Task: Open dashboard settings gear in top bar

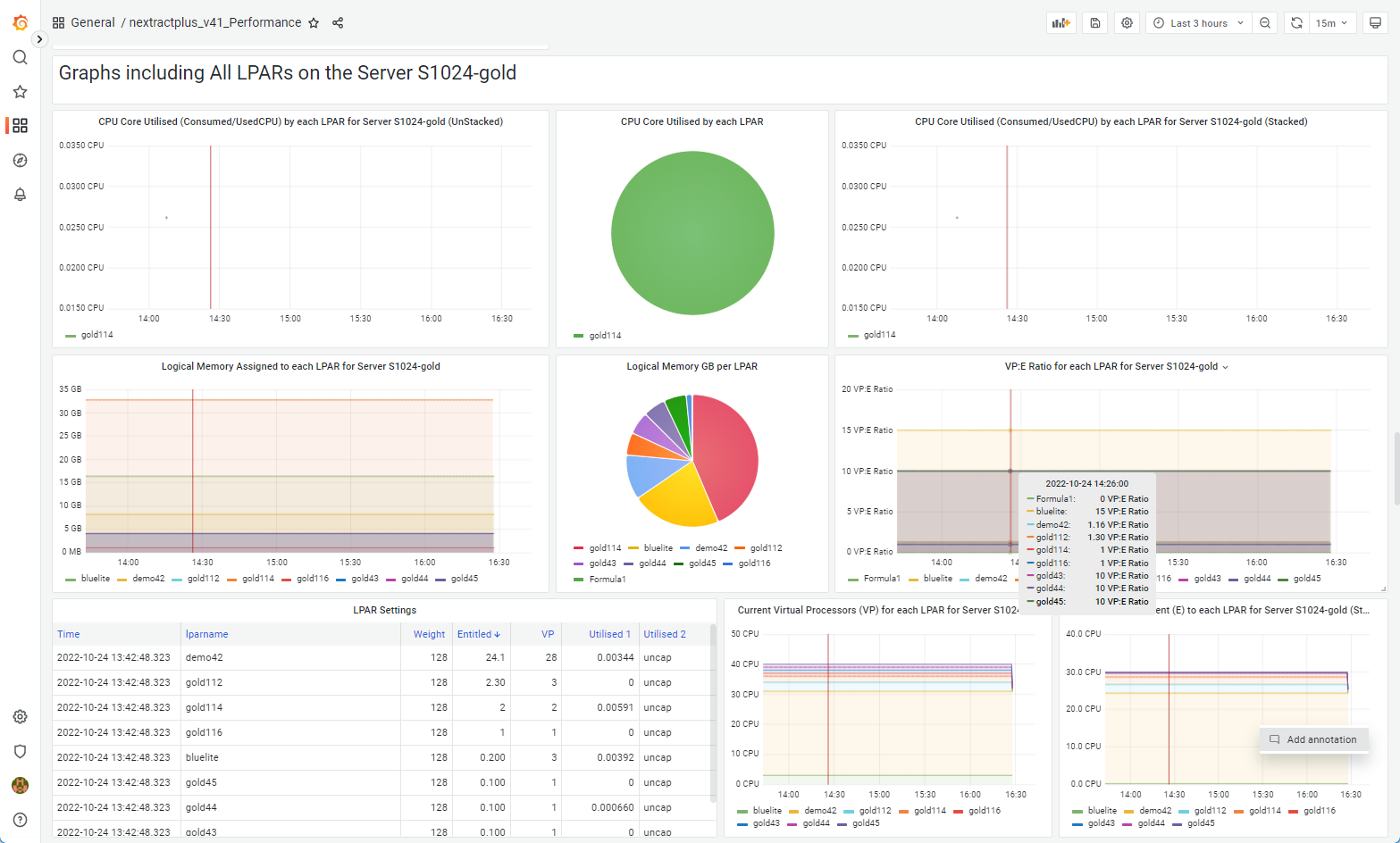Action: pyautogui.click(x=1127, y=23)
